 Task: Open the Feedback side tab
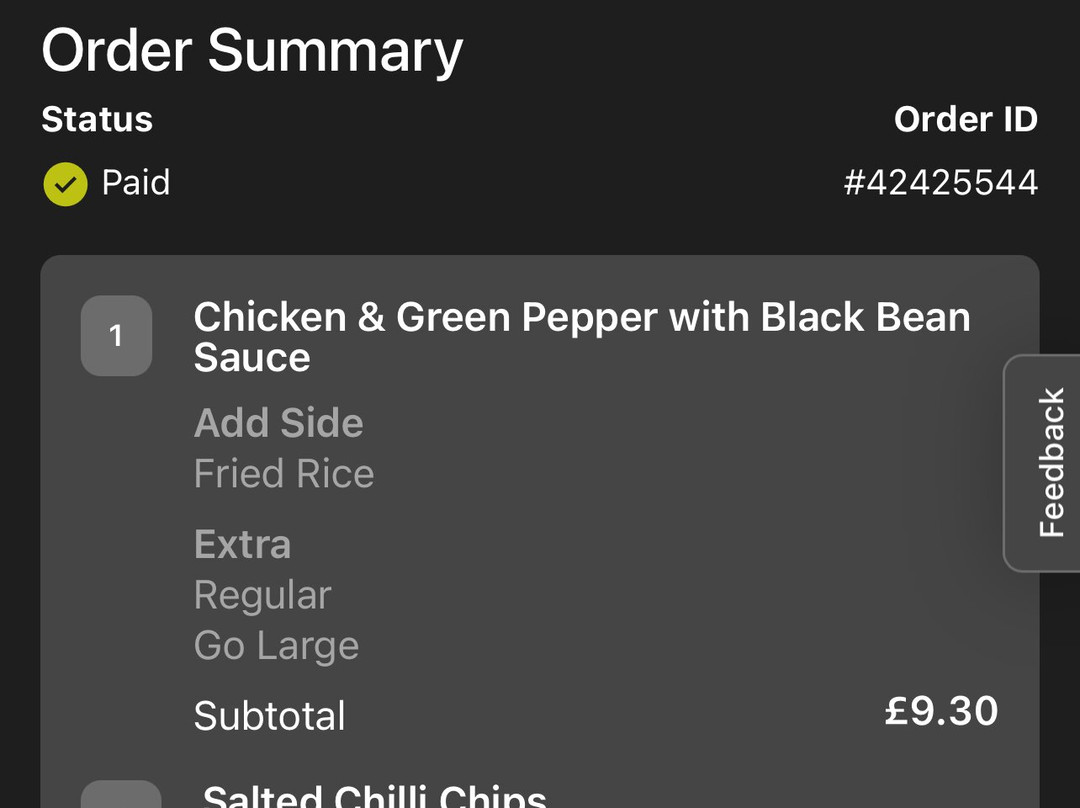click(x=1043, y=463)
